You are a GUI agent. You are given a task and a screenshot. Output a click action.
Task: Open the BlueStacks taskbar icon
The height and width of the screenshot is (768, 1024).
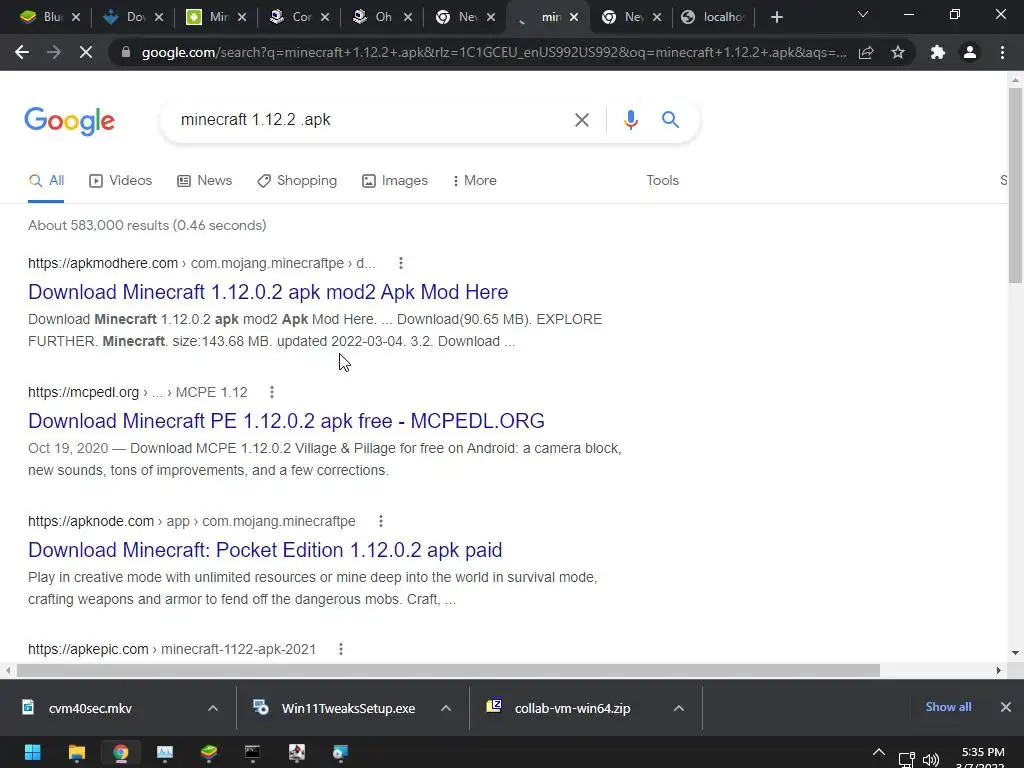point(209,752)
